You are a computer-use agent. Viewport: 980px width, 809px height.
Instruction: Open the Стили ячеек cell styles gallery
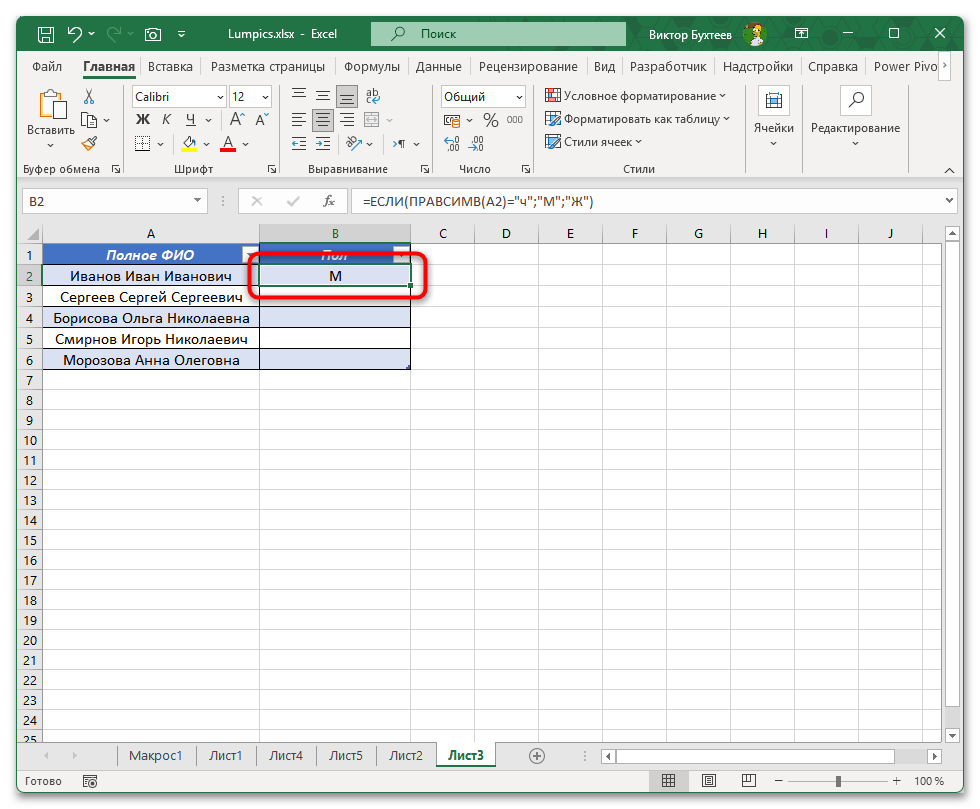[595, 141]
